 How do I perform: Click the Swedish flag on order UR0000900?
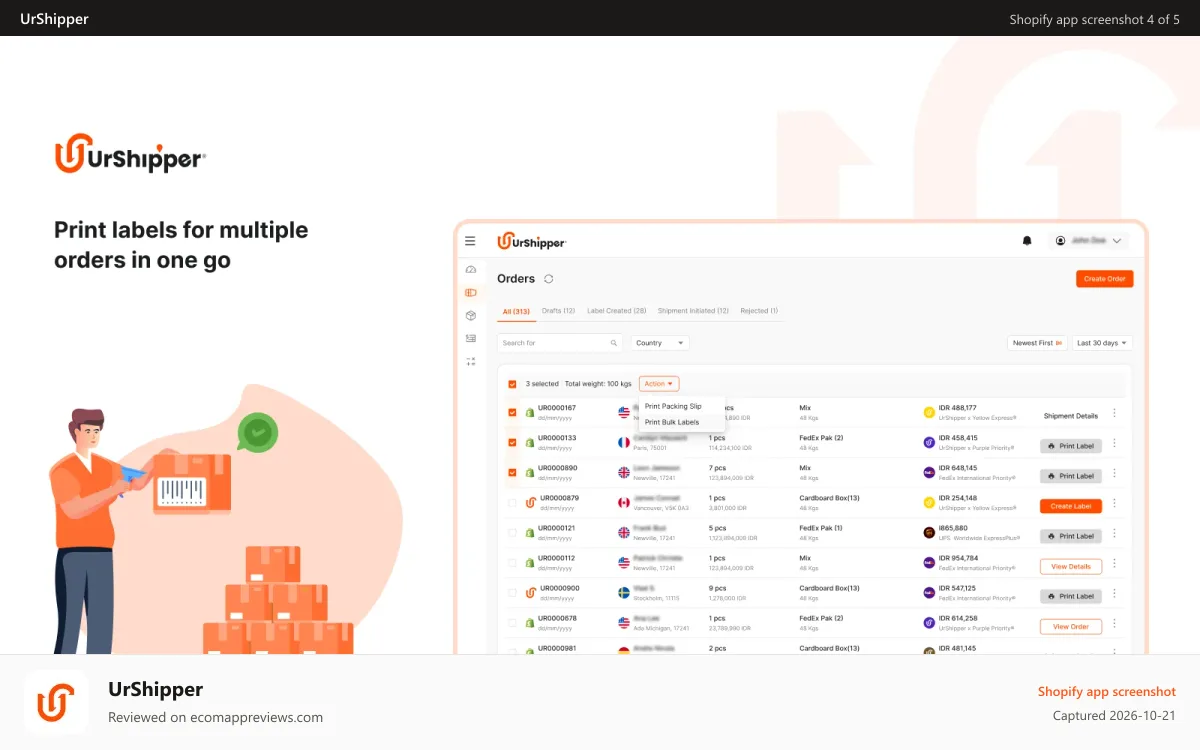tap(624, 592)
